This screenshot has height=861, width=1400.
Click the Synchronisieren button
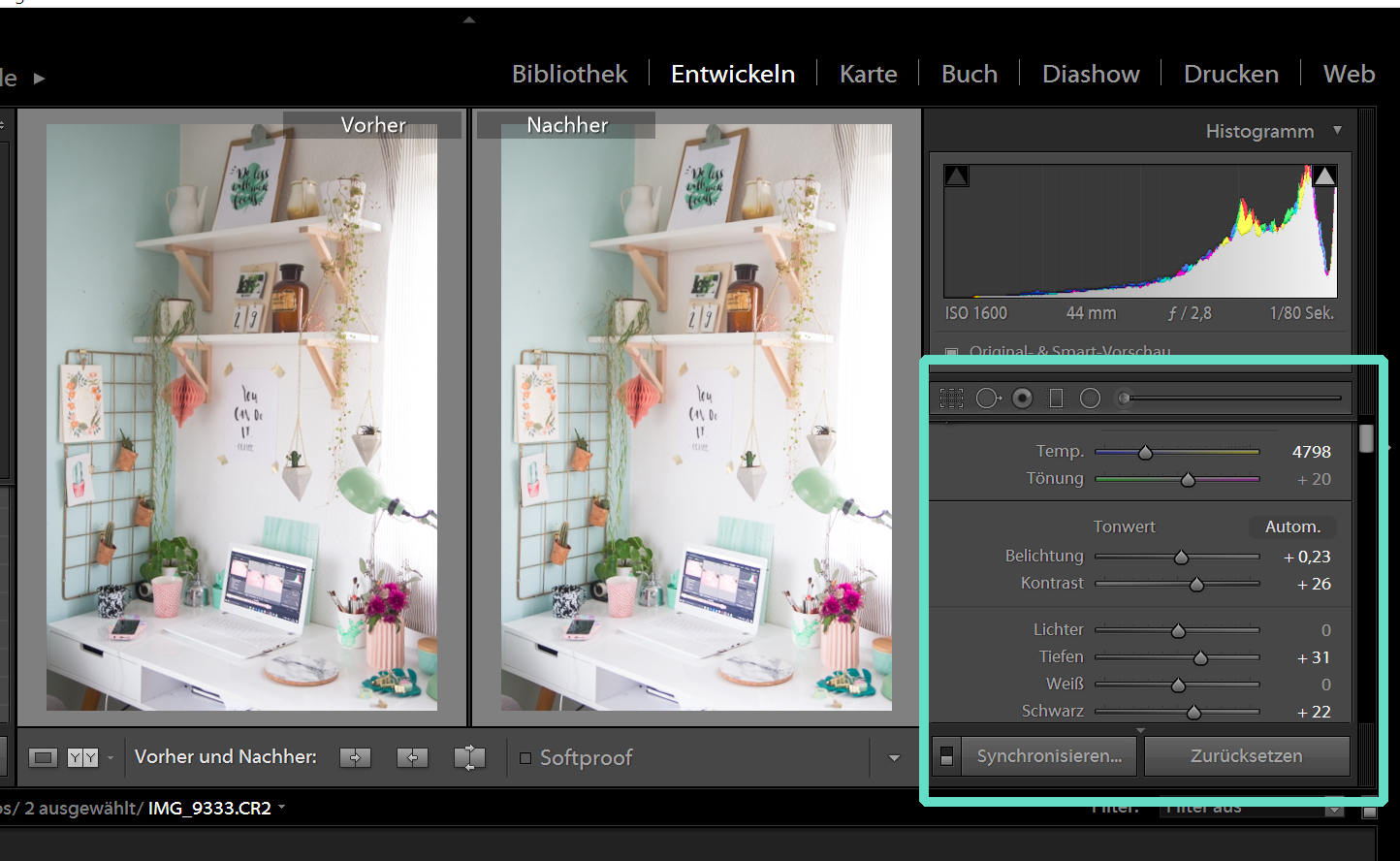click(1049, 756)
